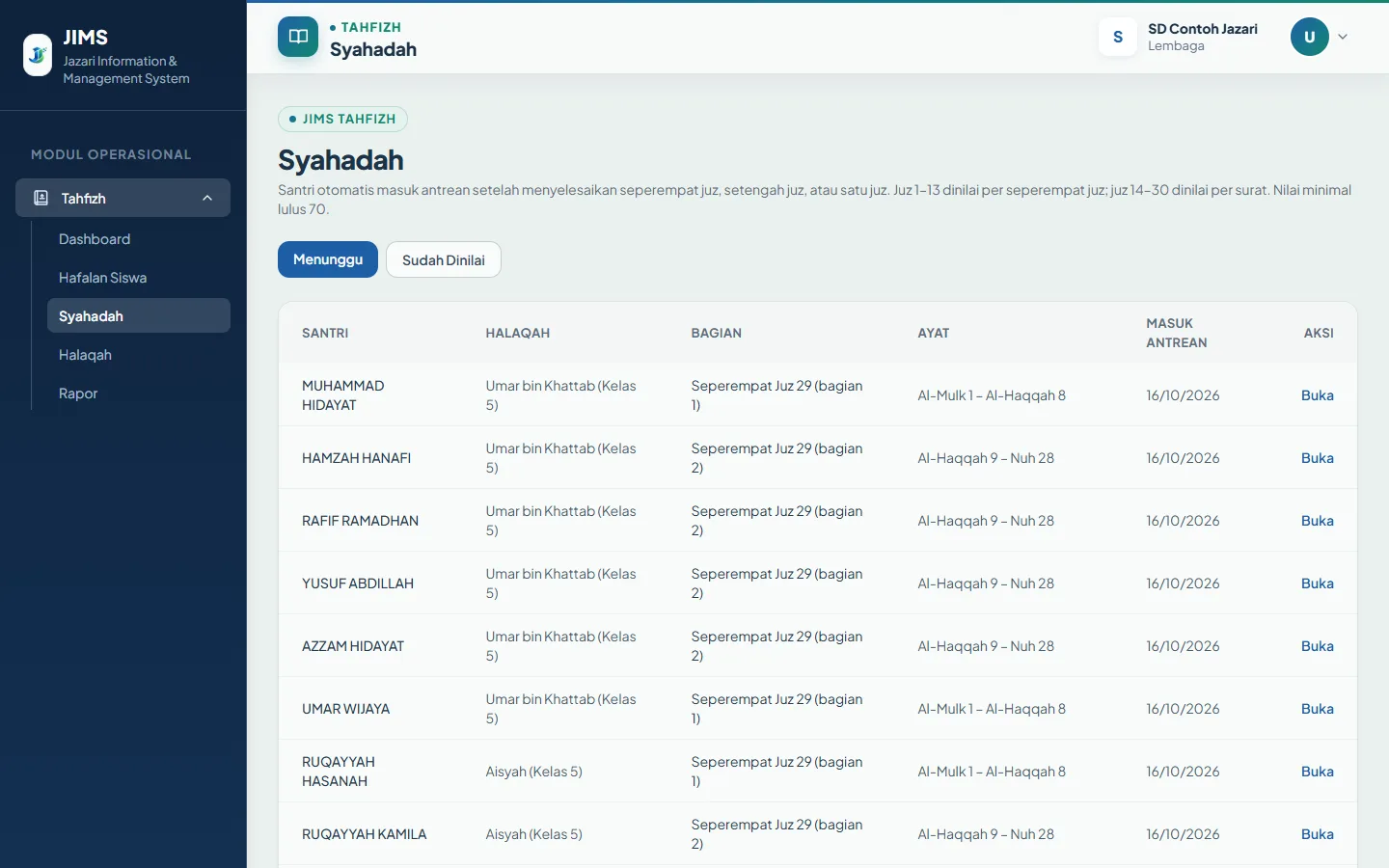Click the U user avatar
1389x868 pixels.
[1310, 37]
